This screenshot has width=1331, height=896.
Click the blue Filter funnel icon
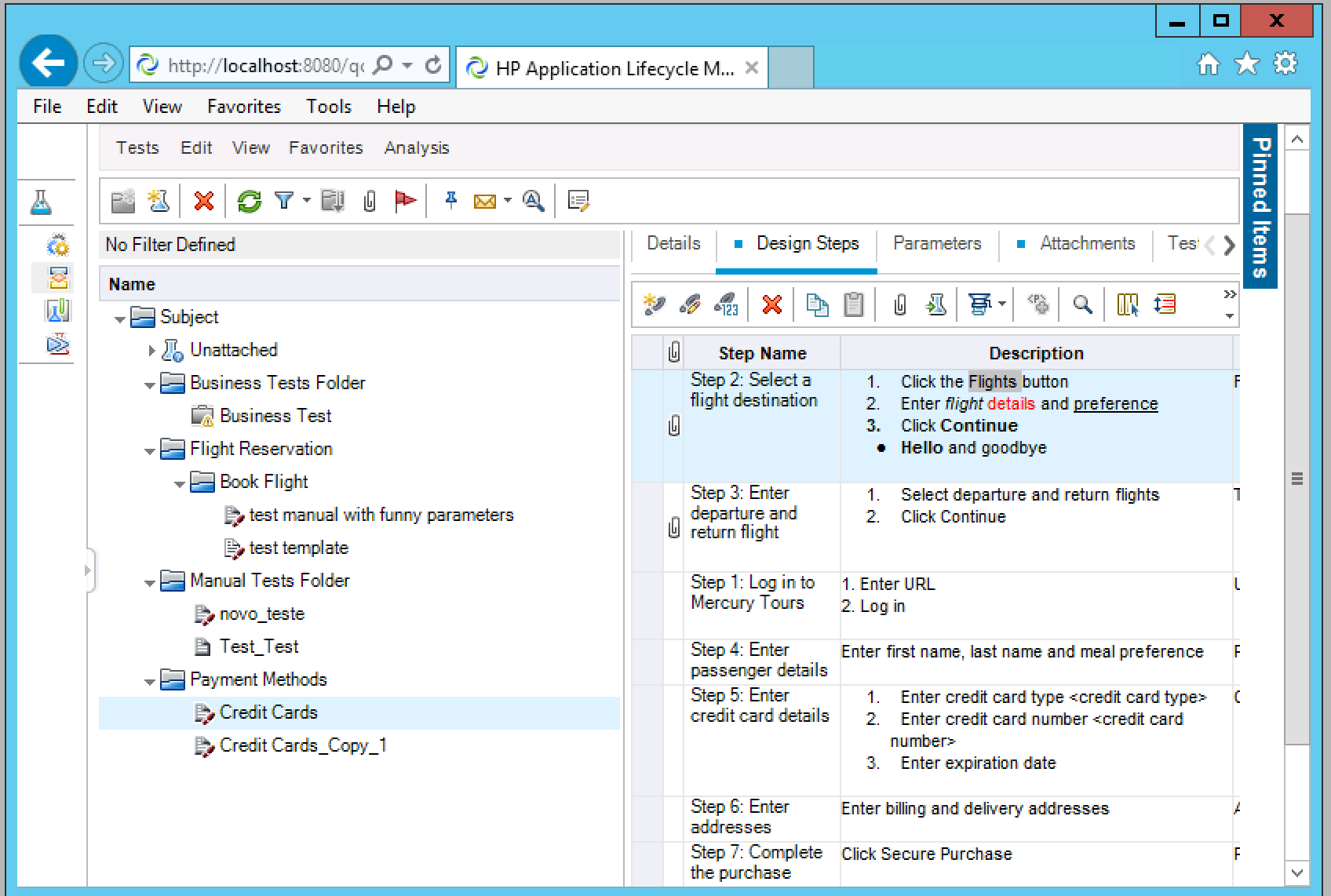tap(284, 202)
